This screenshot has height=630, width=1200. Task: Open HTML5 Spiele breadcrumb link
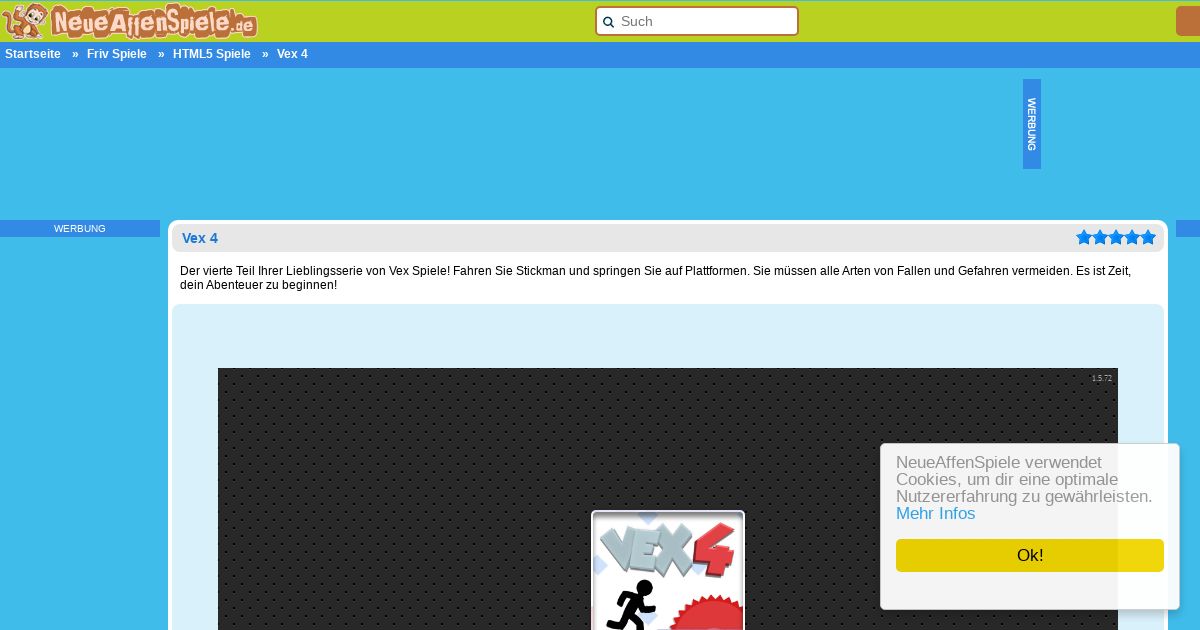pyautogui.click(x=212, y=54)
